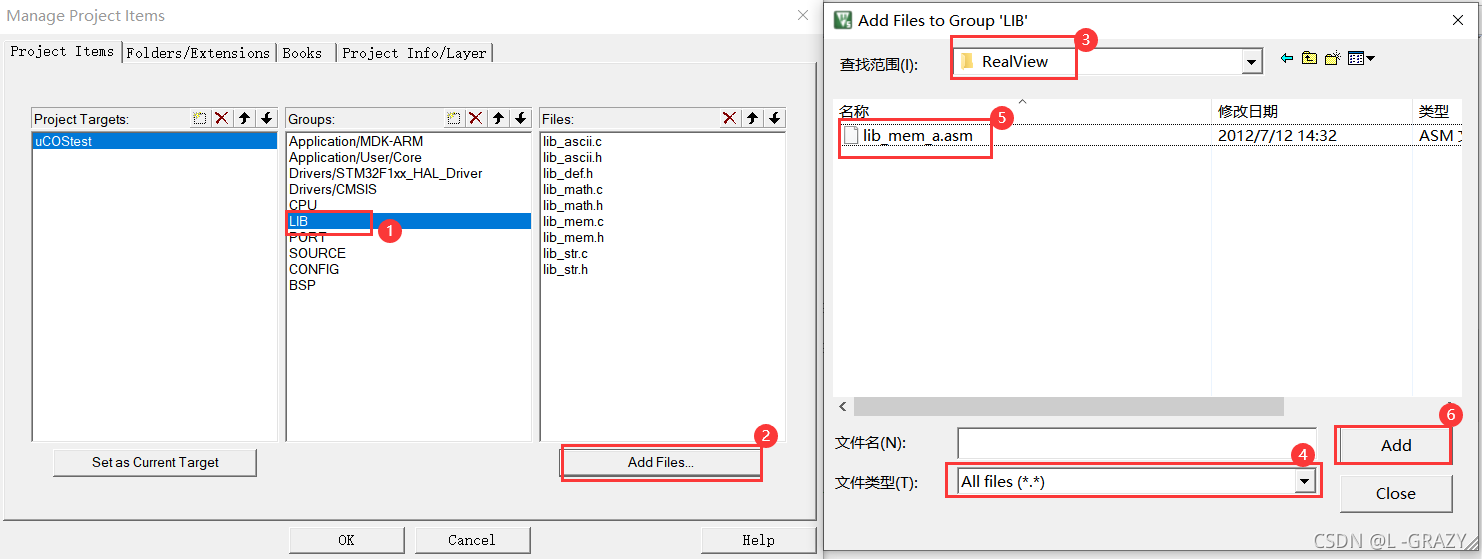Open the Folders/Extensions tab
The width and height of the screenshot is (1482, 559).
[x=198, y=53]
